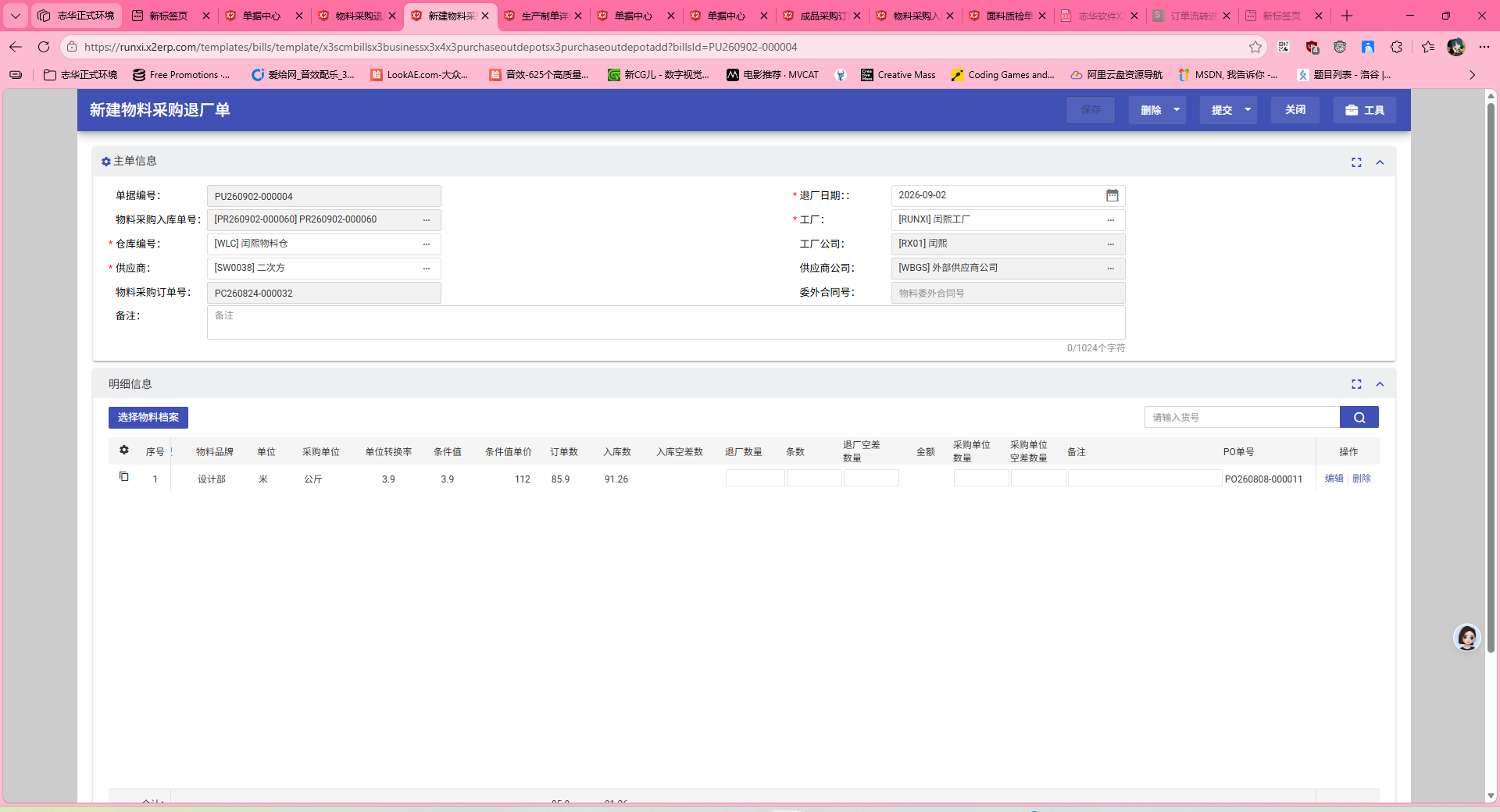The image size is (1500, 812).
Task: Click the 条数 input in row 1
Action: [814, 478]
